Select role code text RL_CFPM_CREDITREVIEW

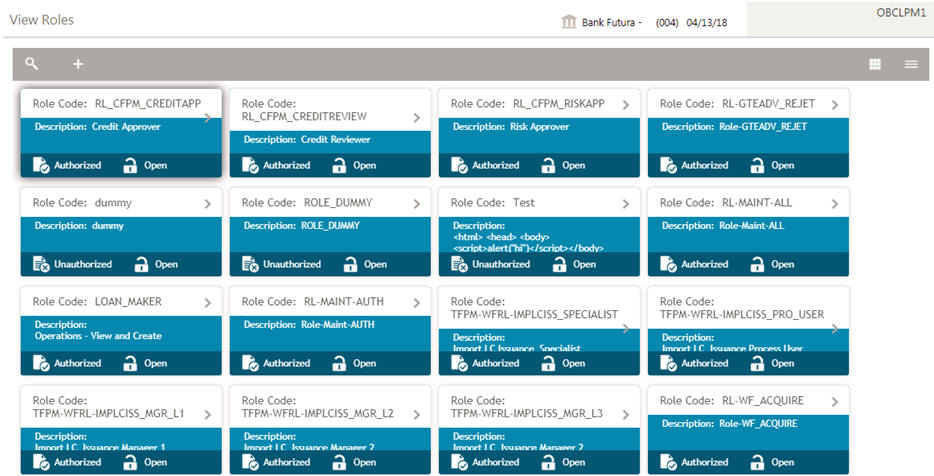point(304,116)
